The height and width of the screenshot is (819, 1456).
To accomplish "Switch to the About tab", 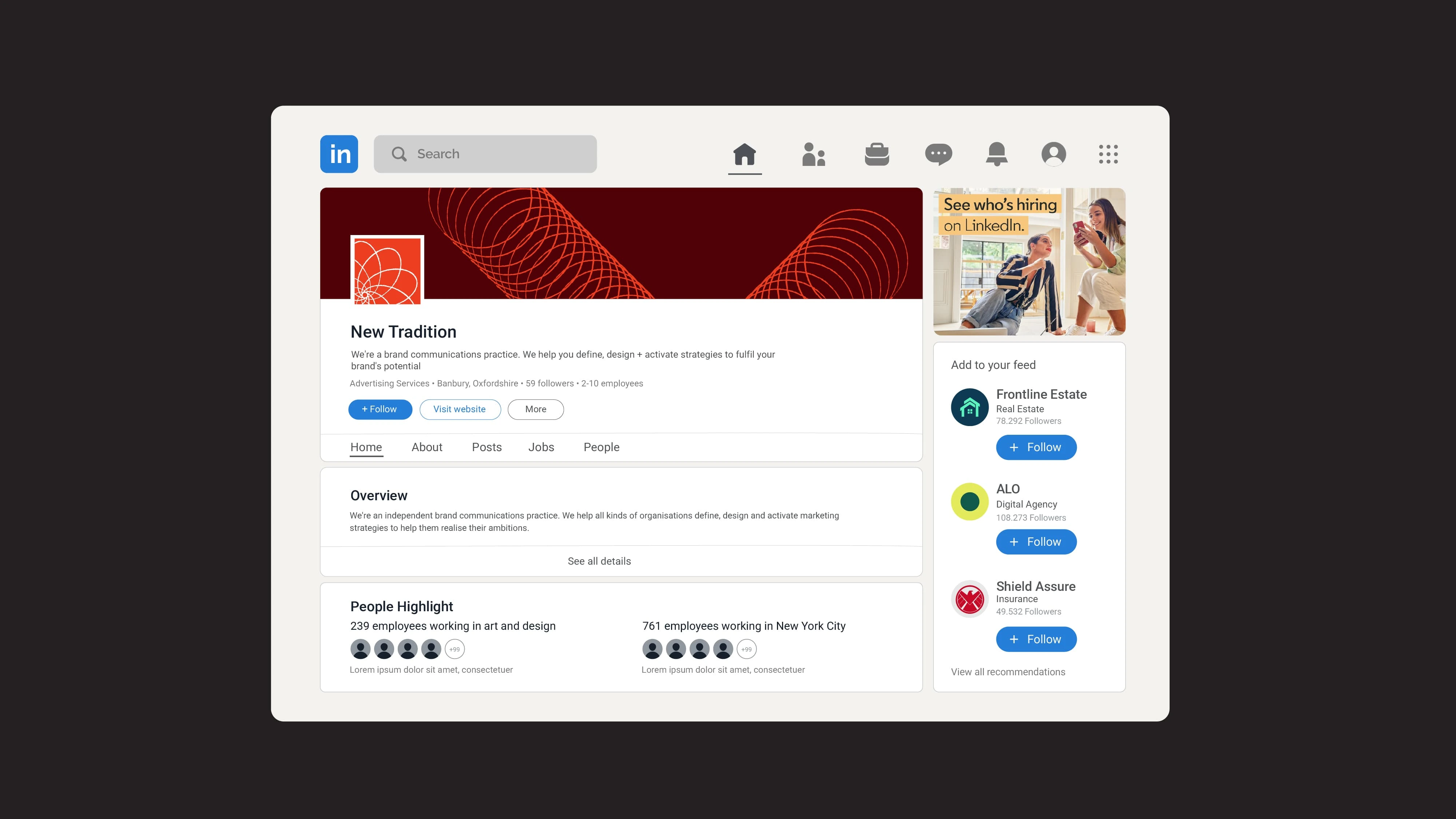I will [427, 447].
